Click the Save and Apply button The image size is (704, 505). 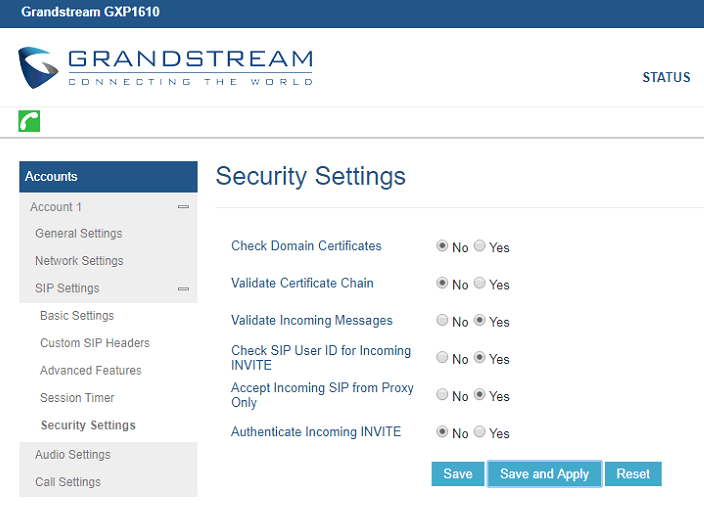(x=544, y=474)
